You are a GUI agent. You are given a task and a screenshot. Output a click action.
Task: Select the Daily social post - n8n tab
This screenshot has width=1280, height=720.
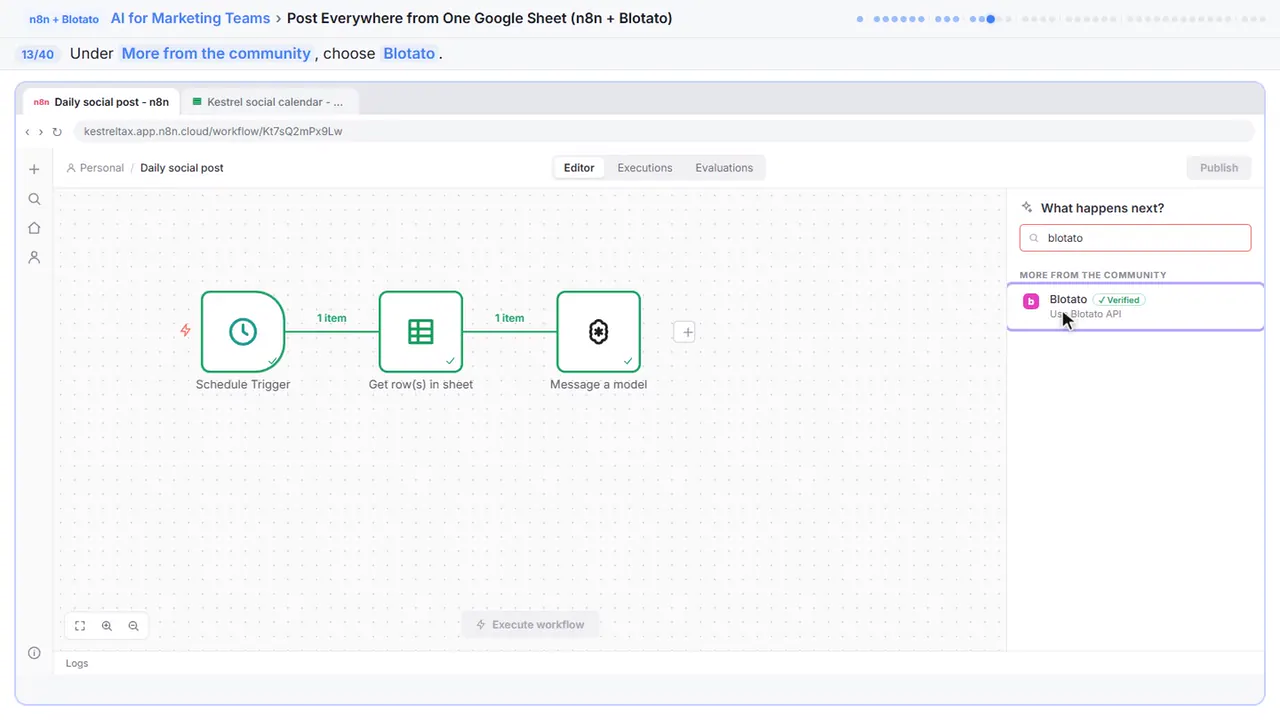pyautogui.click(x=101, y=102)
